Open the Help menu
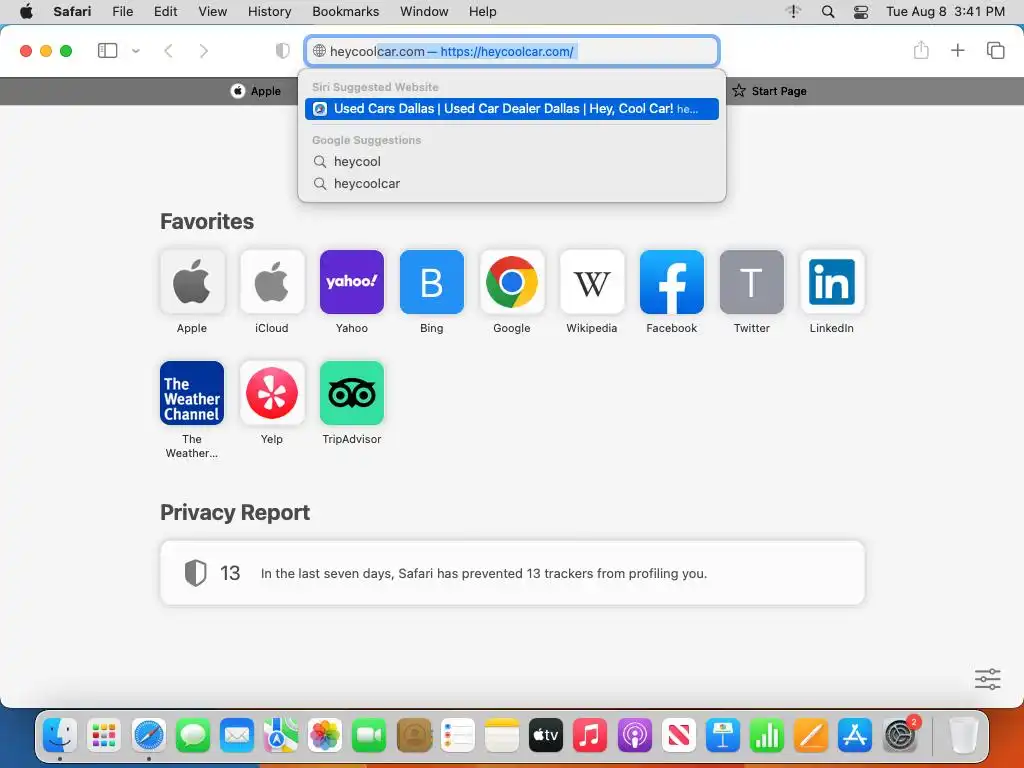The height and width of the screenshot is (768, 1024). (483, 11)
